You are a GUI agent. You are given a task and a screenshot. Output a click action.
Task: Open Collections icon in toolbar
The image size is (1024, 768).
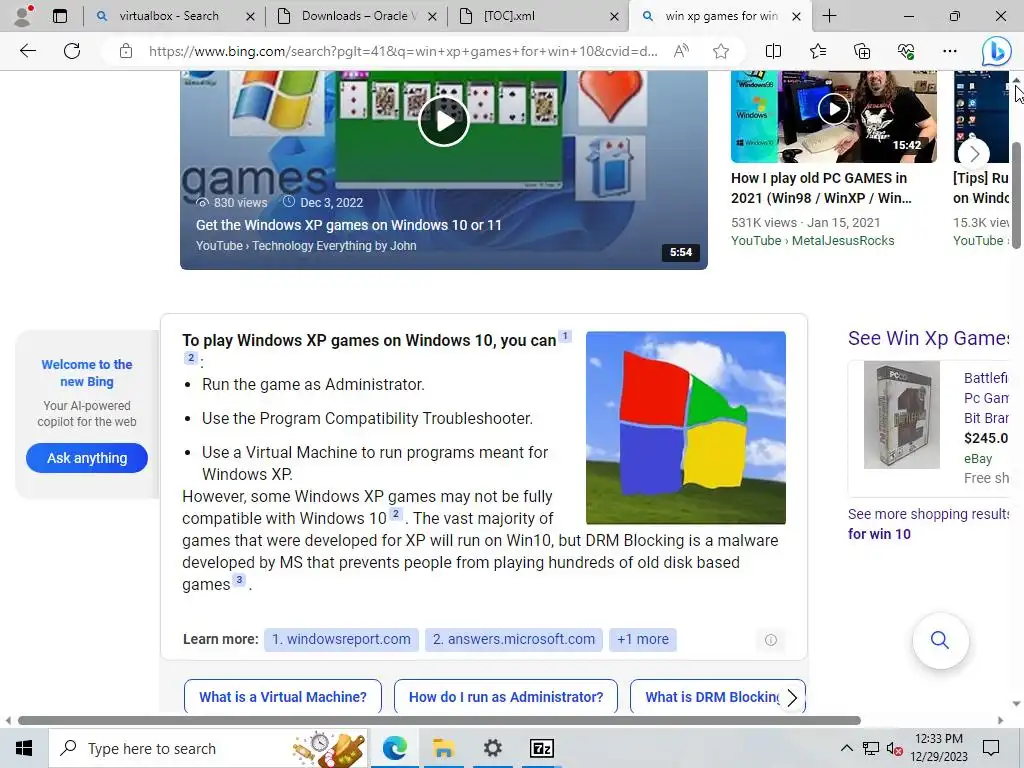coord(862,51)
